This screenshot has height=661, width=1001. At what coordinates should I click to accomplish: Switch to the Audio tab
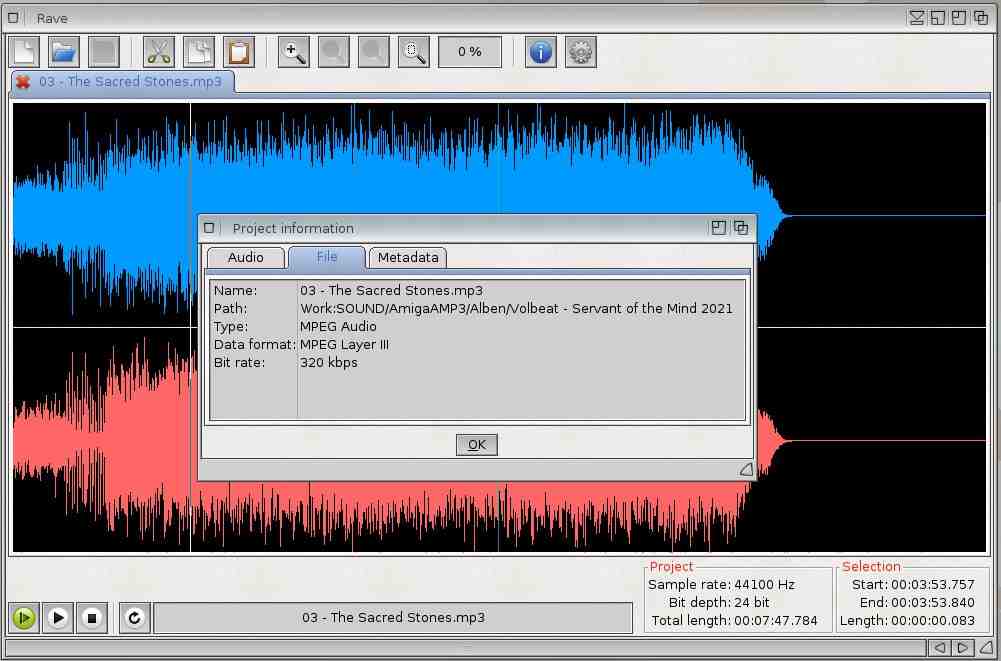coord(245,258)
